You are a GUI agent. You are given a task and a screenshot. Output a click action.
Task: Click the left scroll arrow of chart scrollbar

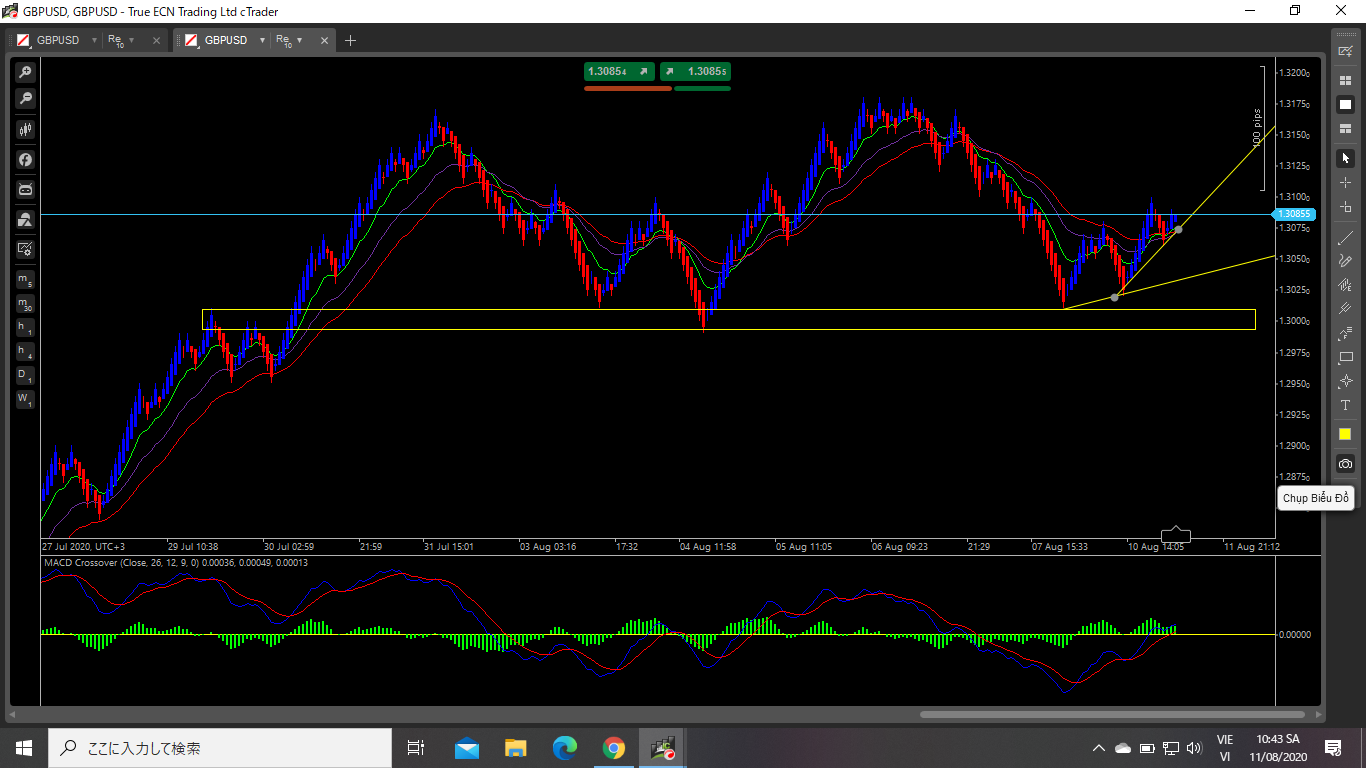(13, 714)
